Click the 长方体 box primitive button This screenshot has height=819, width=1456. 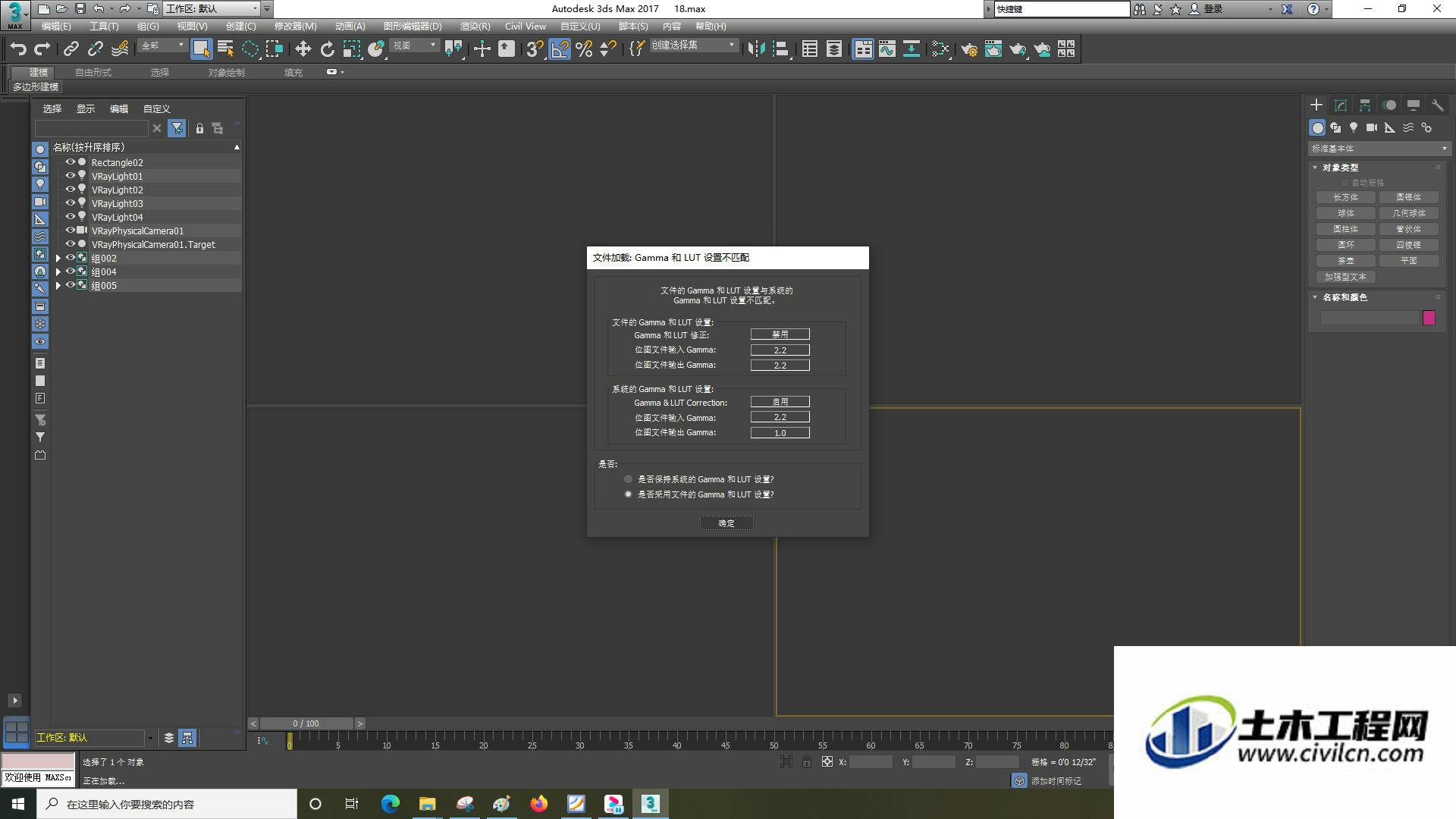pos(1346,197)
